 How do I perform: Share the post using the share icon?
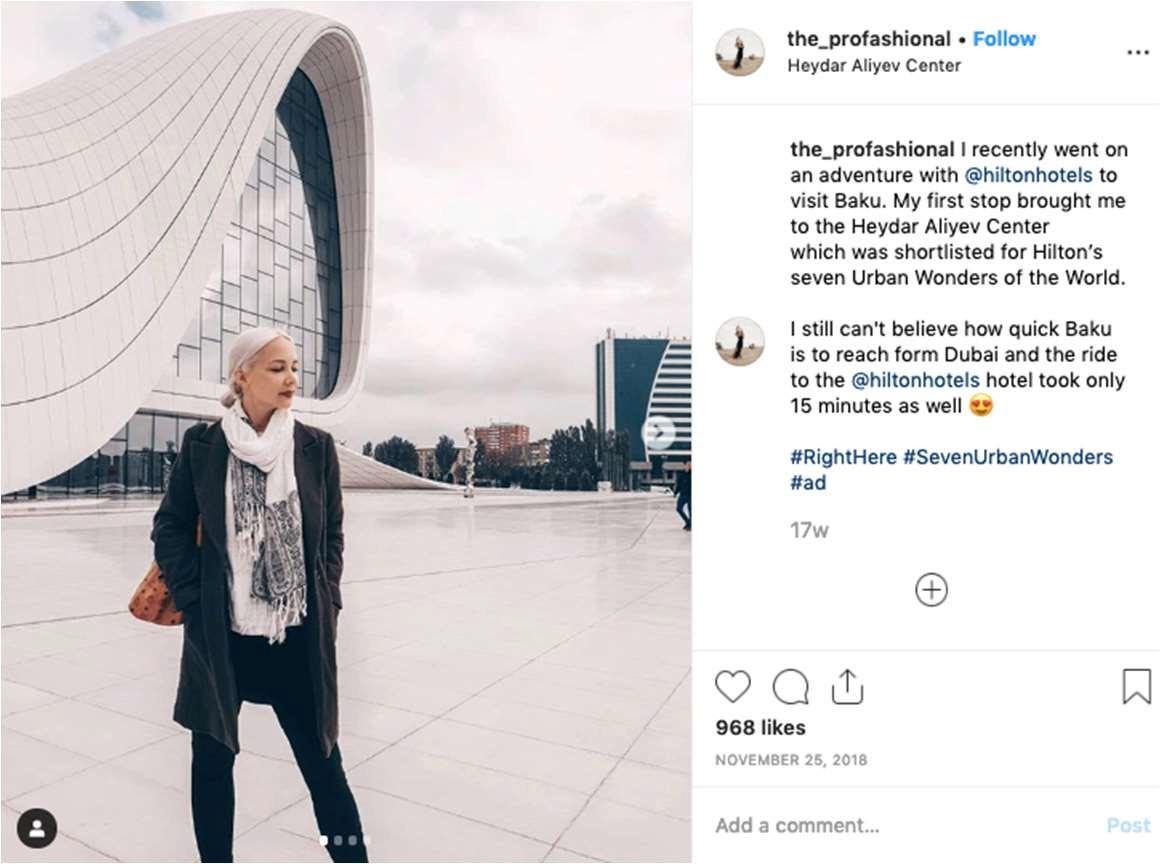[847, 686]
